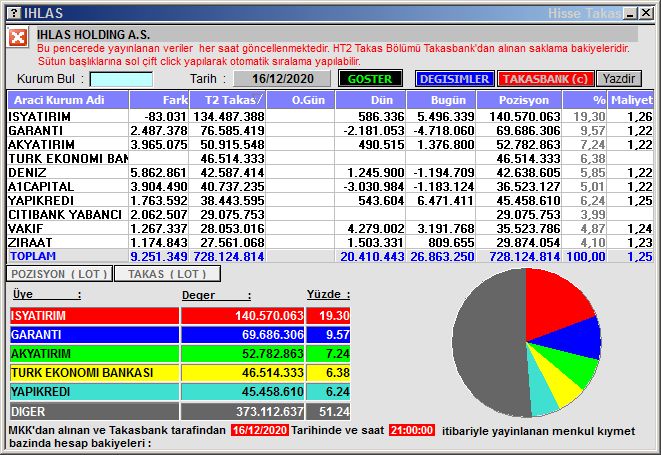The height and width of the screenshot is (455, 661).
Task: Click the Yüzde column label
Action: point(328,294)
